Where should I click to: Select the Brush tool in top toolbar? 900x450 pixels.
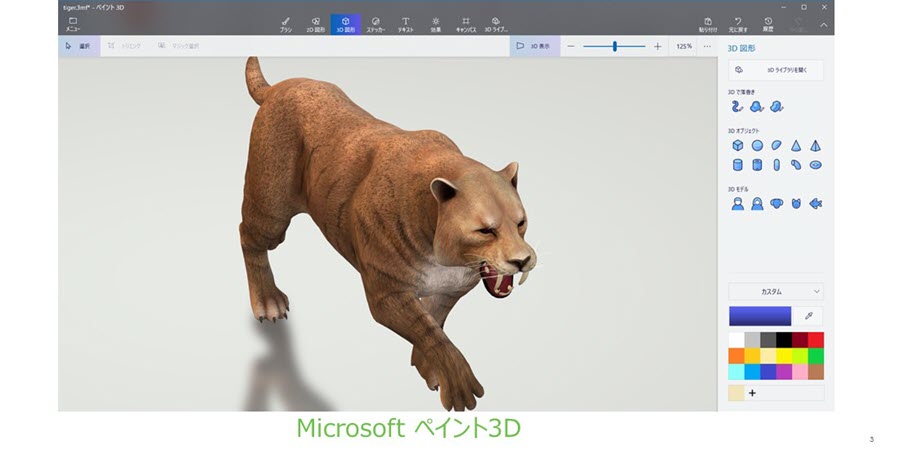(x=285, y=23)
